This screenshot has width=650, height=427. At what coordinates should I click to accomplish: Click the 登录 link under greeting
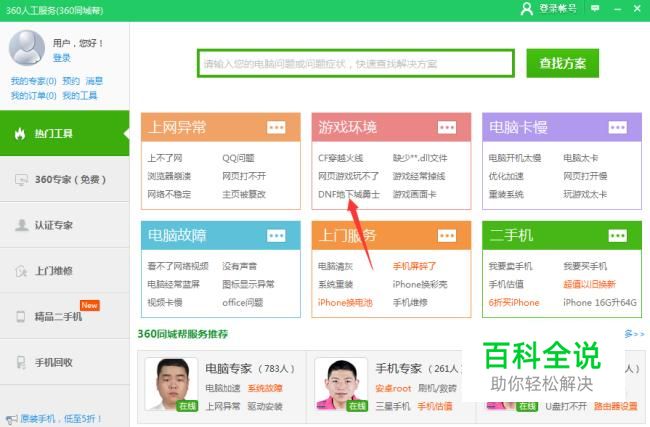tap(62, 58)
